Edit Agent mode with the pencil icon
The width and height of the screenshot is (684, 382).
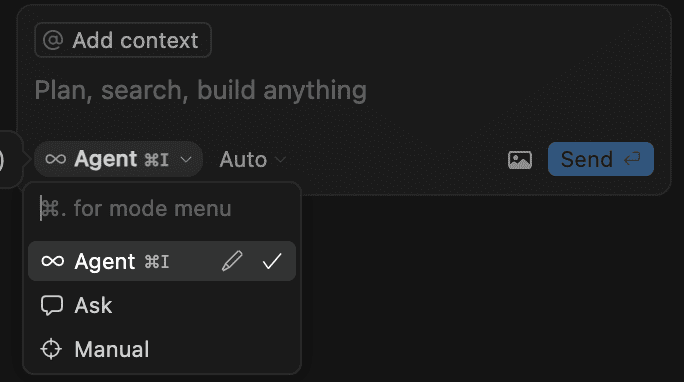click(x=232, y=261)
